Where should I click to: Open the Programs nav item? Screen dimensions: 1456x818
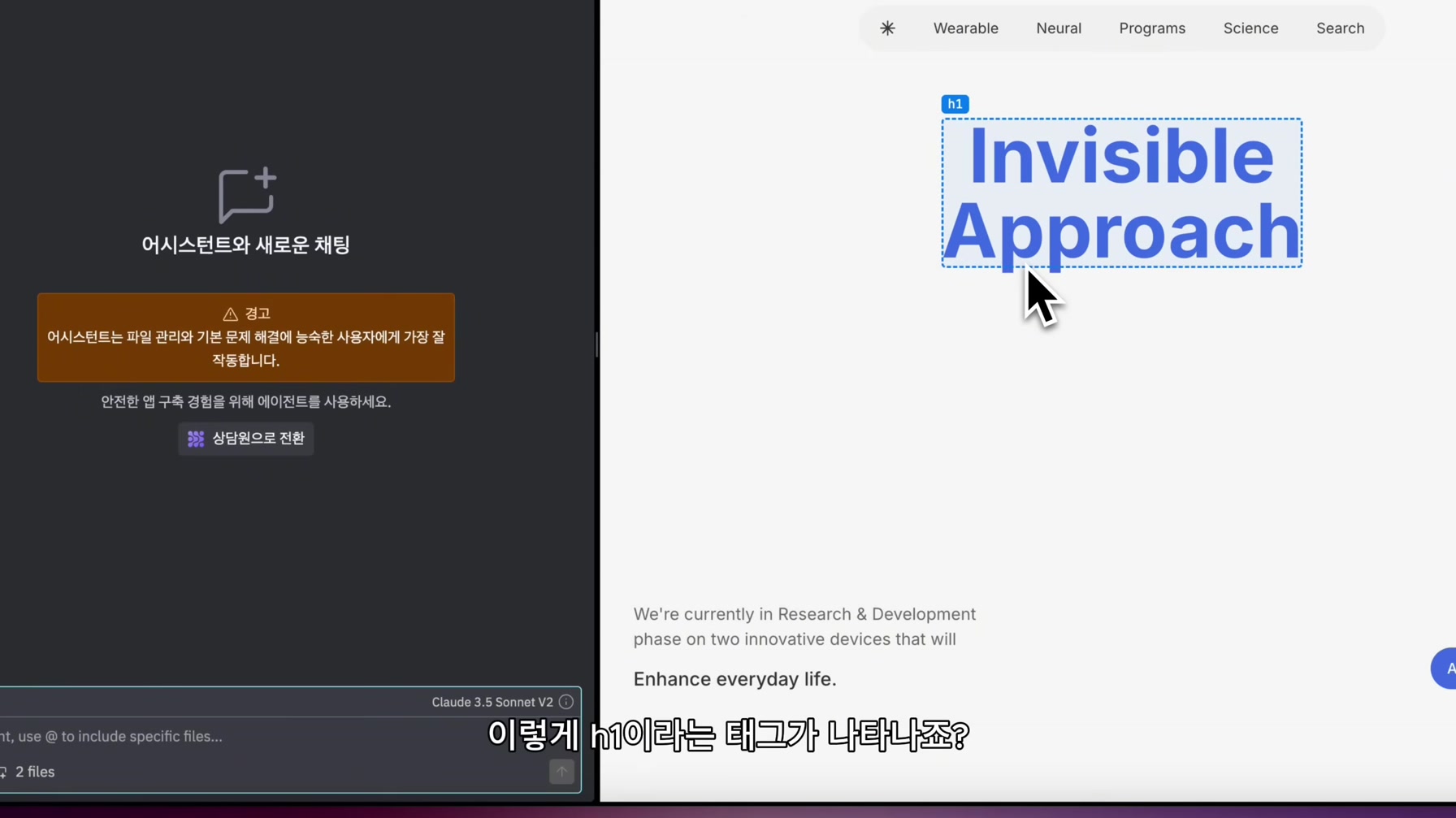coord(1152,28)
